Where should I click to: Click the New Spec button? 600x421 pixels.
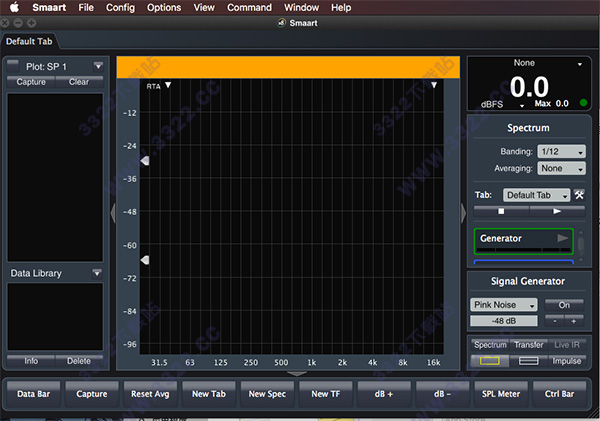pyautogui.click(x=267, y=394)
